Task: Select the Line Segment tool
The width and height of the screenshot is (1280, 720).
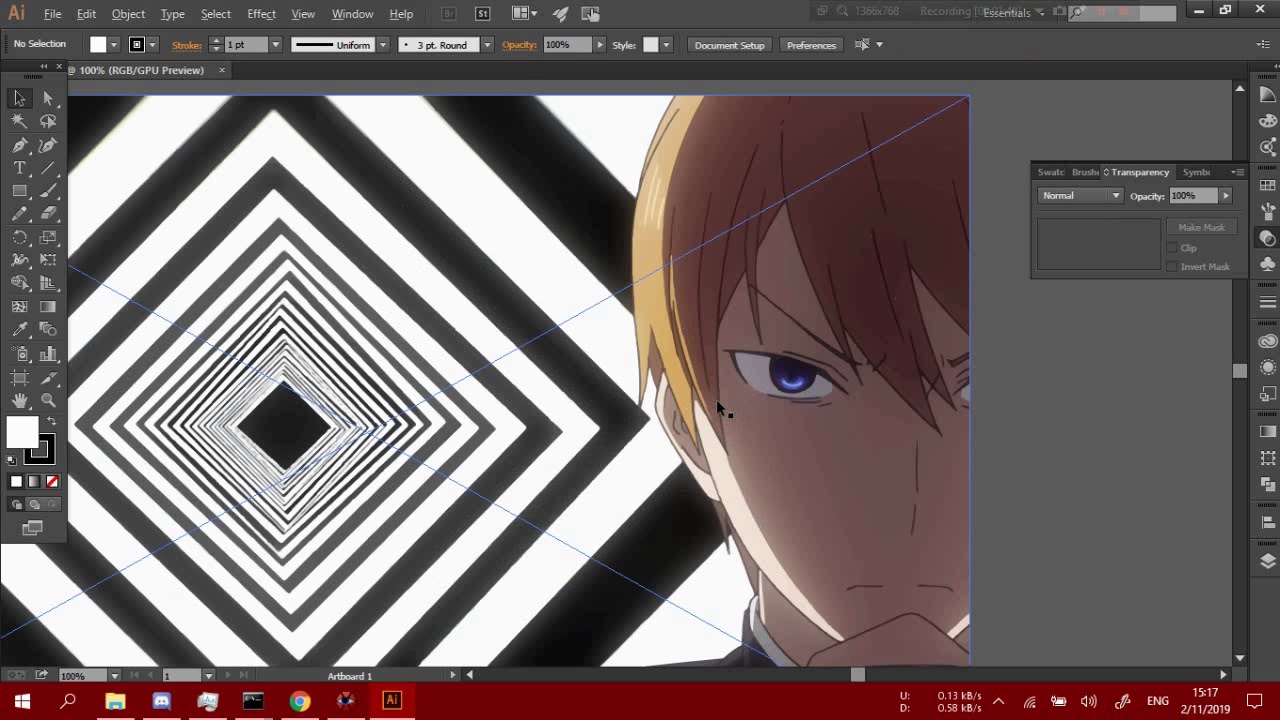Action: (48, 168)
